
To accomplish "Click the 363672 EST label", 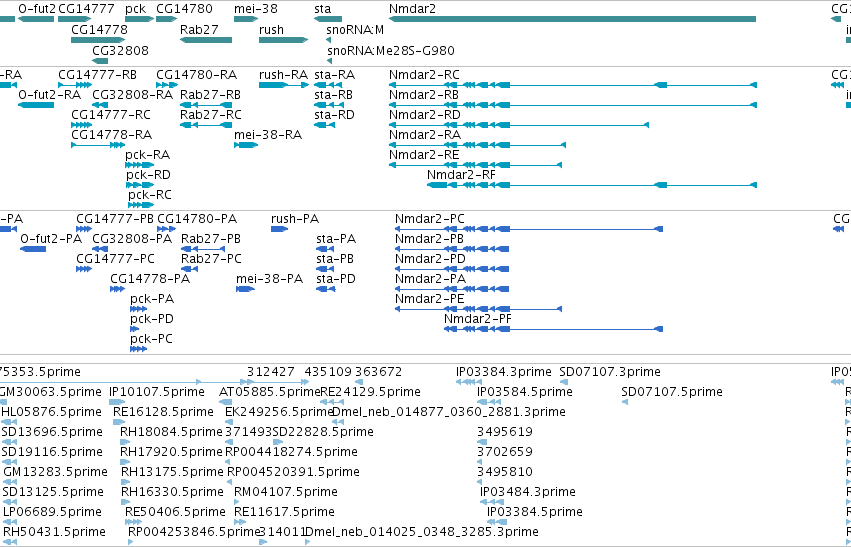I will point(378,372).
